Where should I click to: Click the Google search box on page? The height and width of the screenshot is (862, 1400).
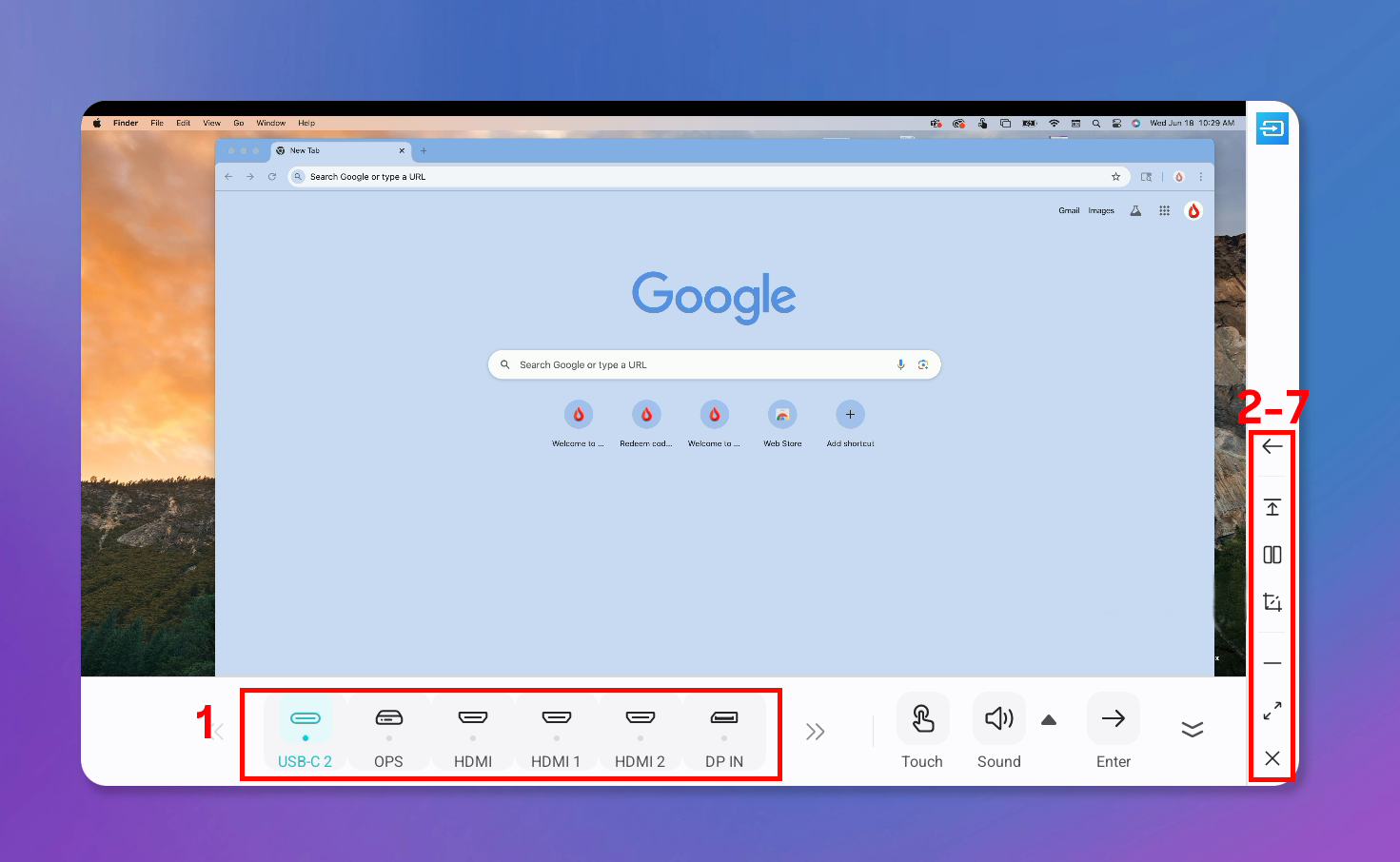point(714,364)
